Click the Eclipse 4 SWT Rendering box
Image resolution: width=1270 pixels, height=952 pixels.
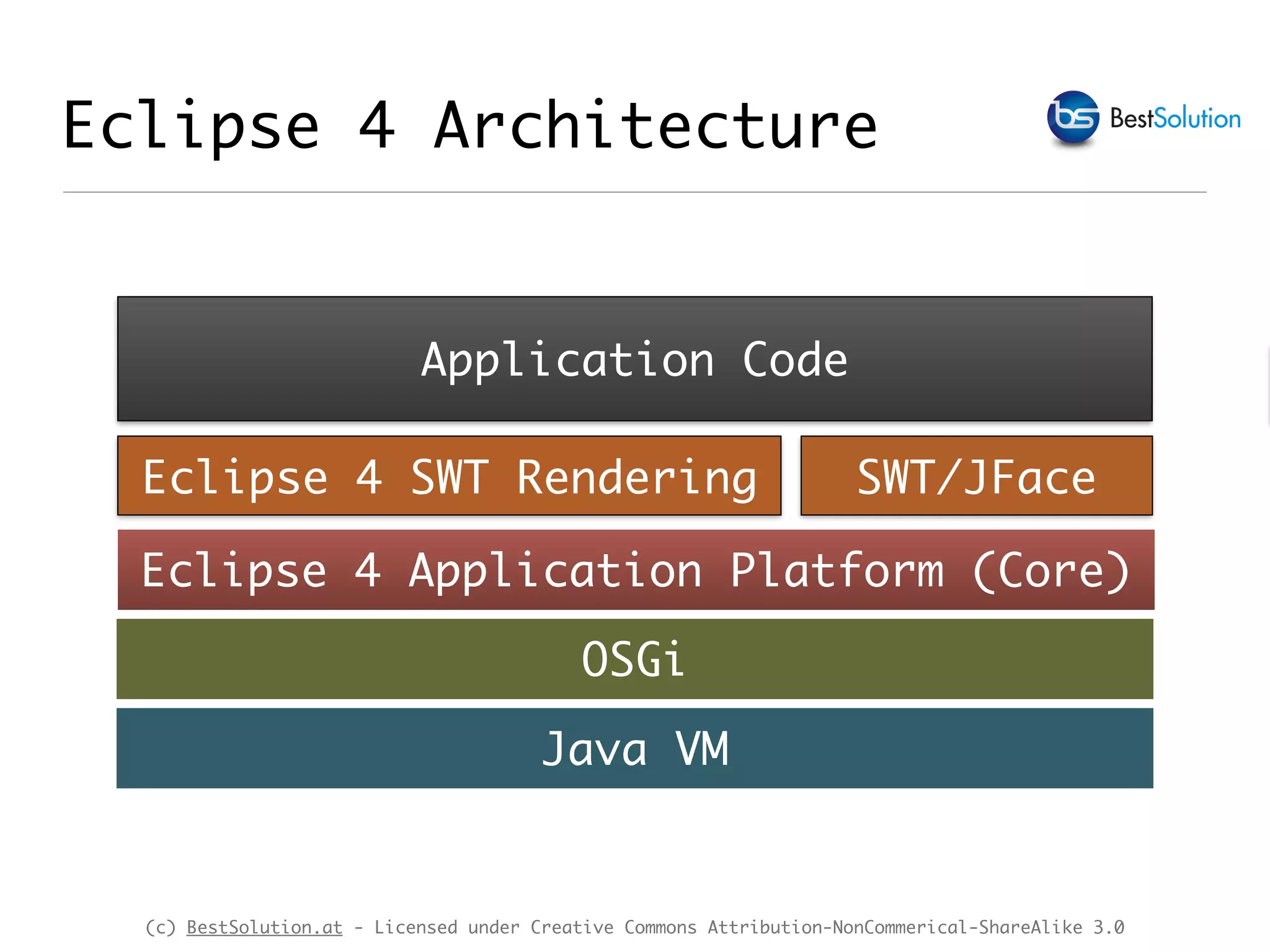coord(449,476)
